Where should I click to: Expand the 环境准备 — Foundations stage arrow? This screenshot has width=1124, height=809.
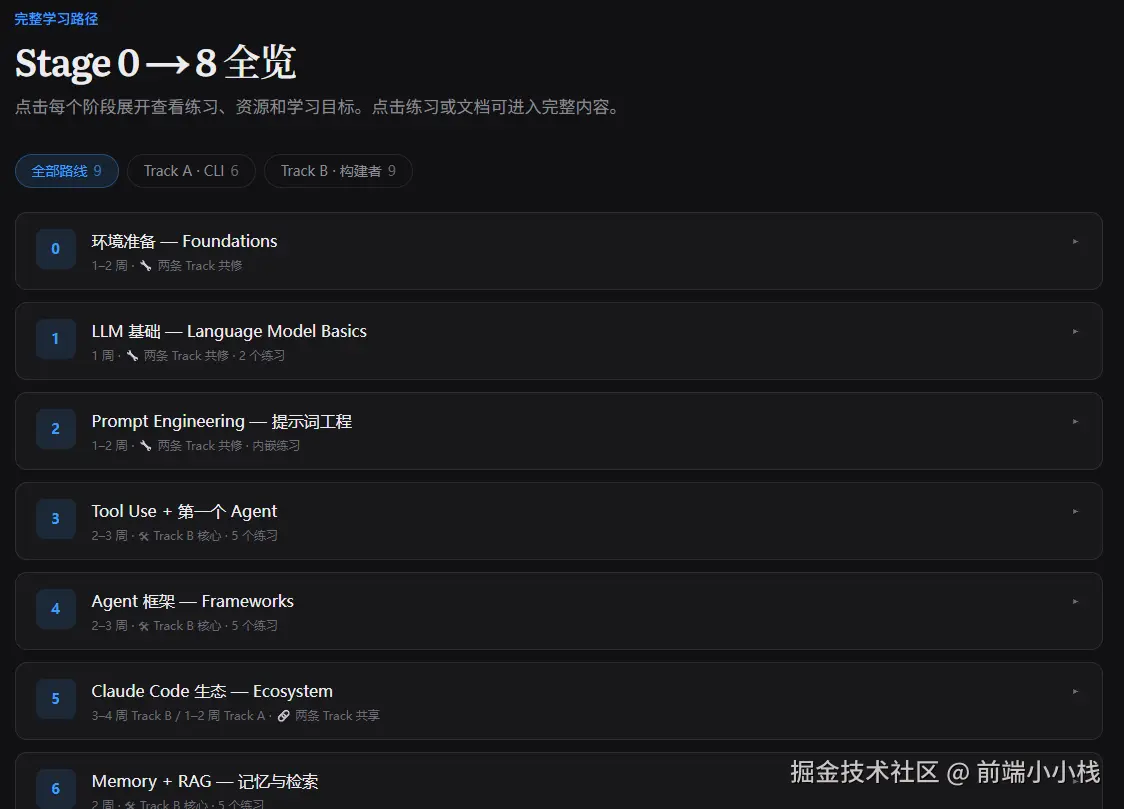tap(1075, 241)
